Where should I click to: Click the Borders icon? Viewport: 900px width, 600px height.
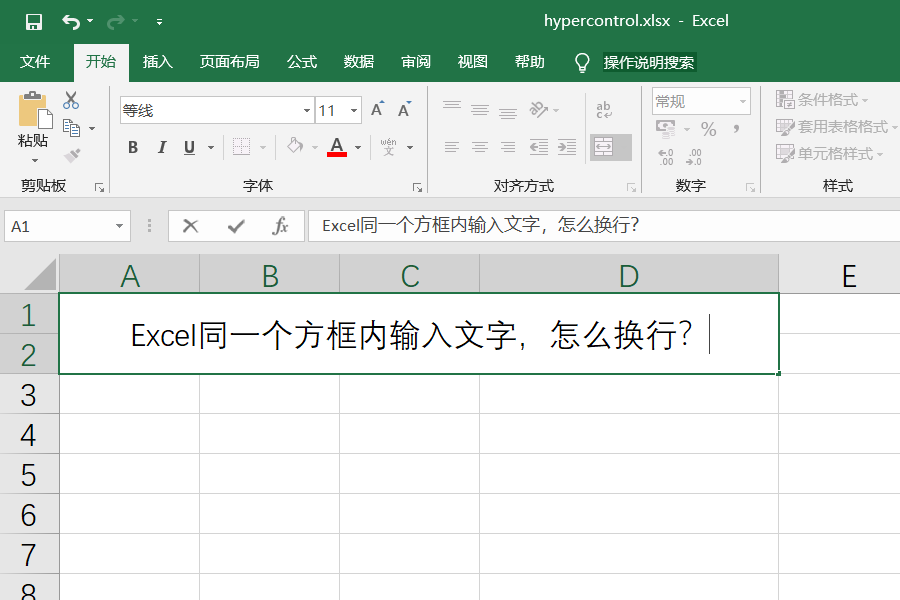(242, 147)
